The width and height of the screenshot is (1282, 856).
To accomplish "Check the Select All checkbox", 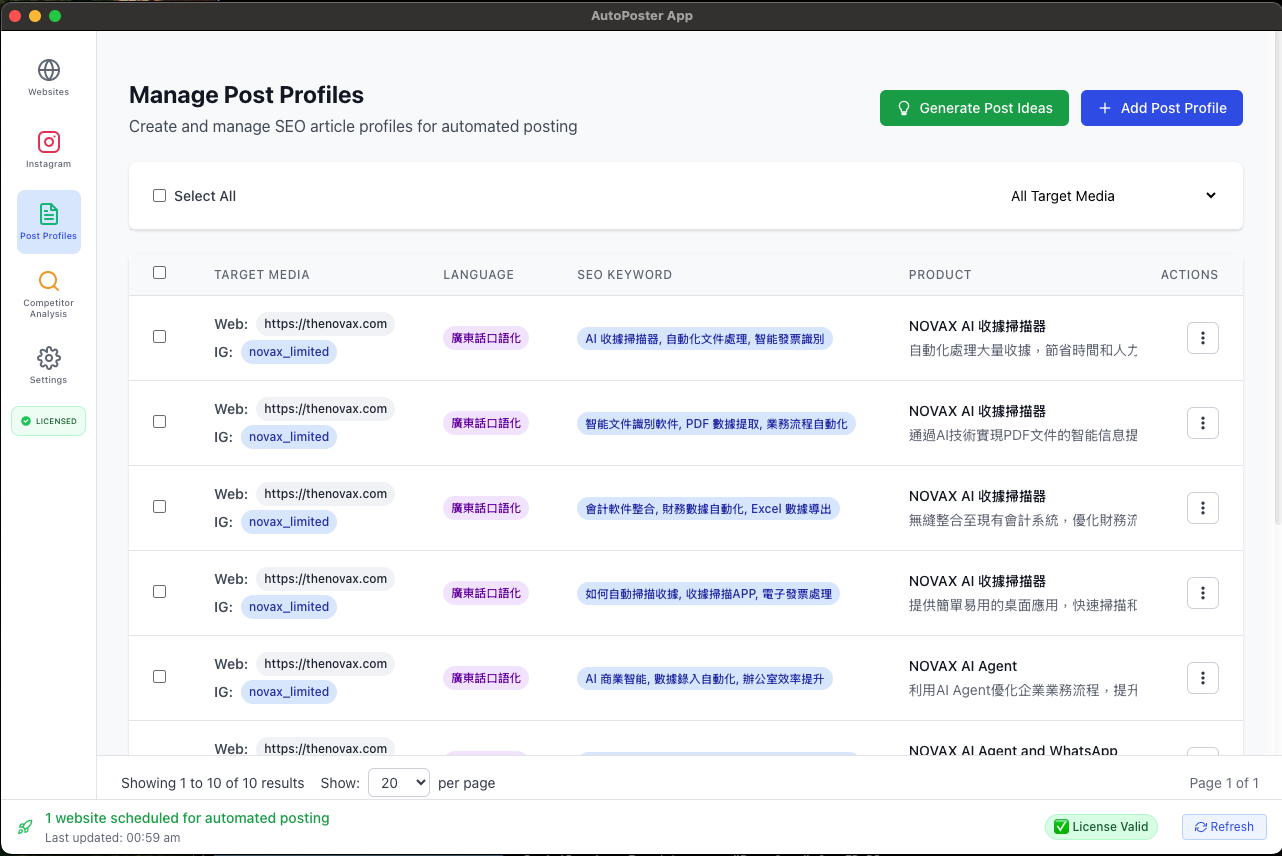I will (159, 196).
